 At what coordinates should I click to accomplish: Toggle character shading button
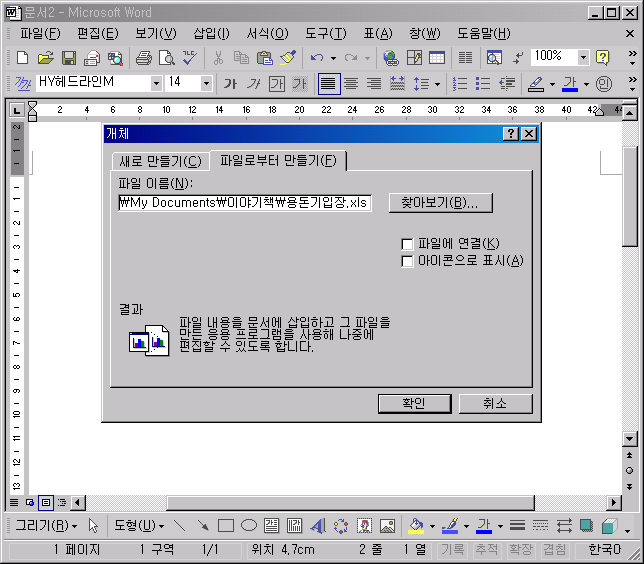tap(300, 84)
